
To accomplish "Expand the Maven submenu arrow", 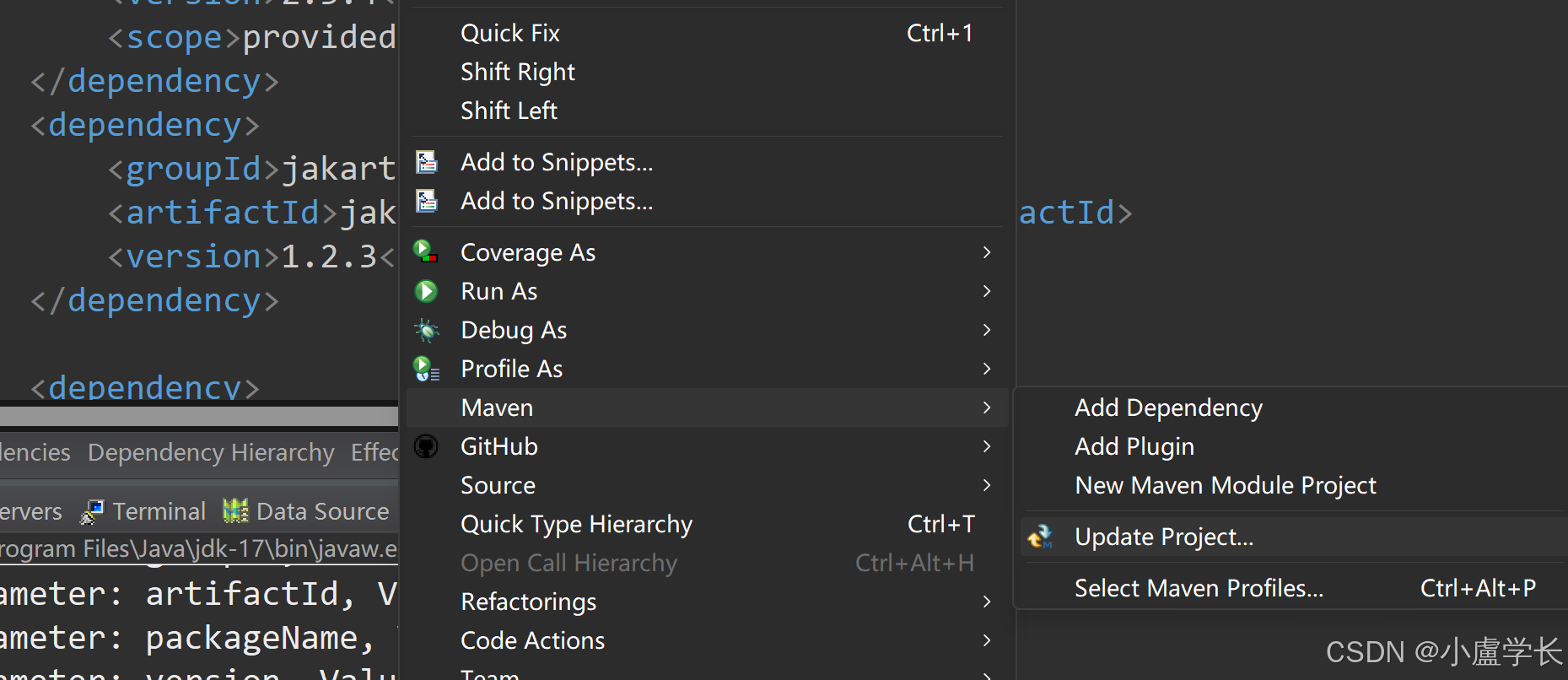I will click(x=985, y=407).
